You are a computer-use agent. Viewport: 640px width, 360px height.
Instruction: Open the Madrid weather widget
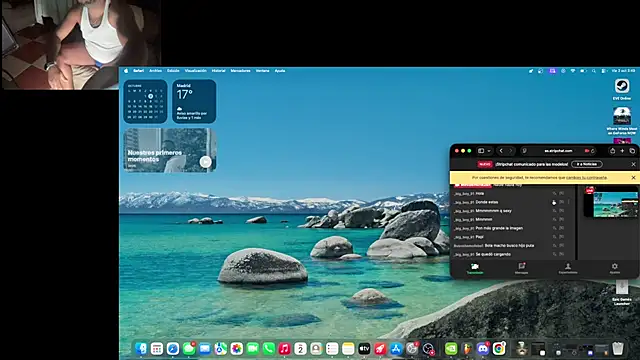tap(194, 101)
